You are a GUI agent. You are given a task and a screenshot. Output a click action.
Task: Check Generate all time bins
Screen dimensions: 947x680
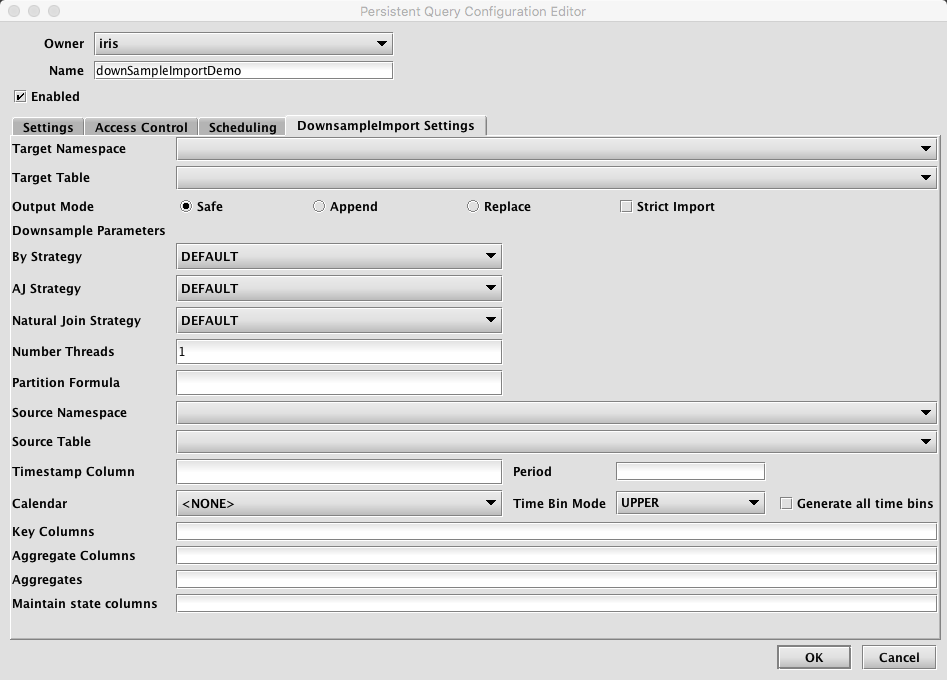(x=787, y=504)
